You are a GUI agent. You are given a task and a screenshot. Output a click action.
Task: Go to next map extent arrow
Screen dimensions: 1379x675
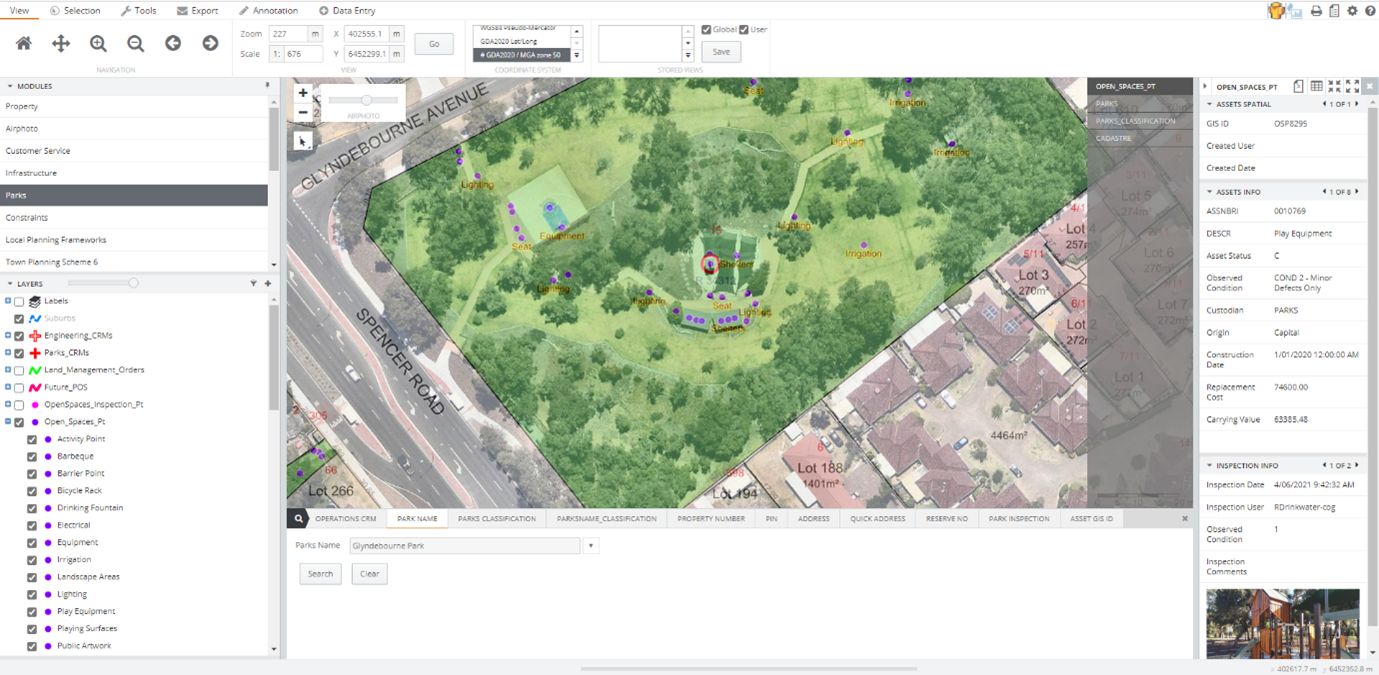210,43
